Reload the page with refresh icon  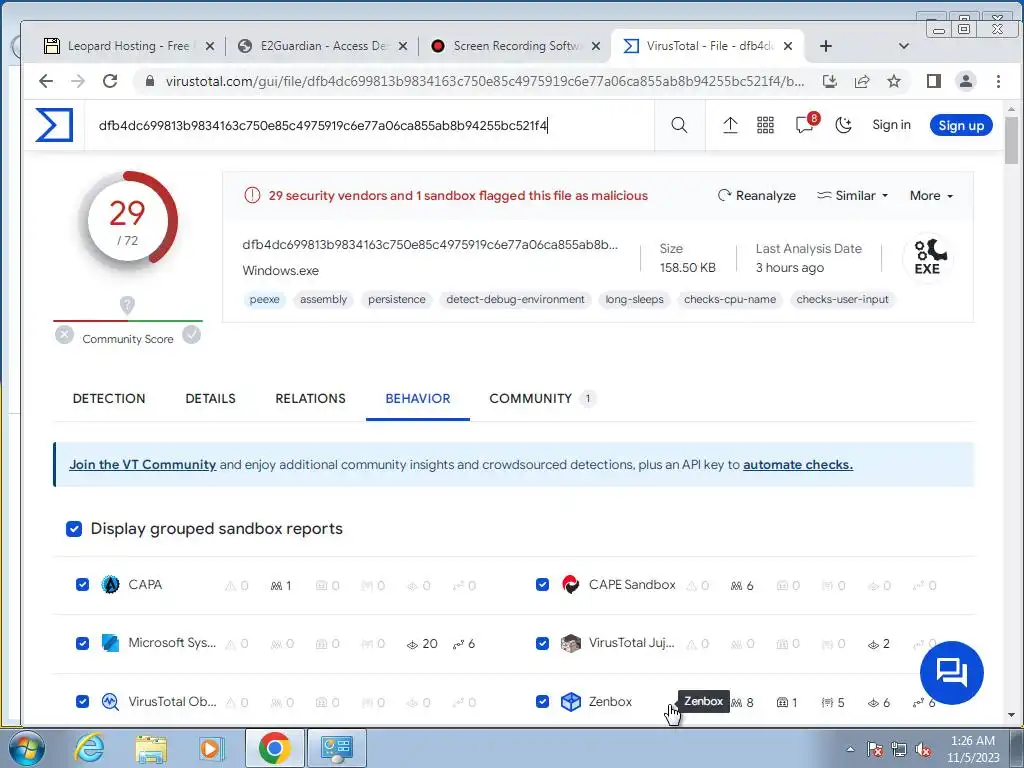click(x=110, y=81)
